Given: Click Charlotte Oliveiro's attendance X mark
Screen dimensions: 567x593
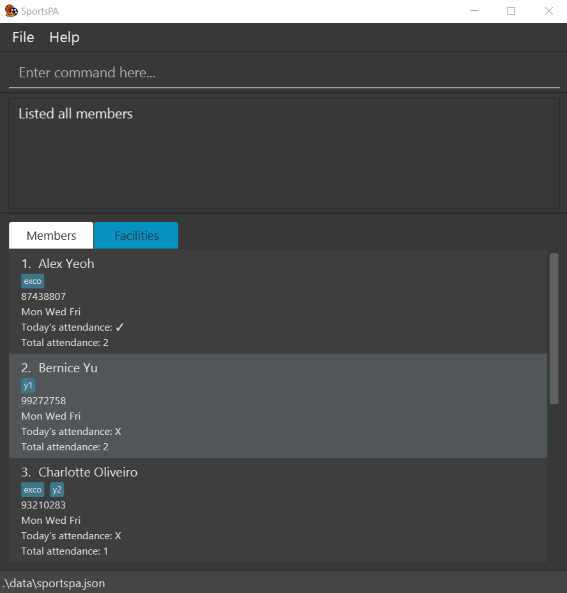Looking at the screenshot, I should [118, 536].
